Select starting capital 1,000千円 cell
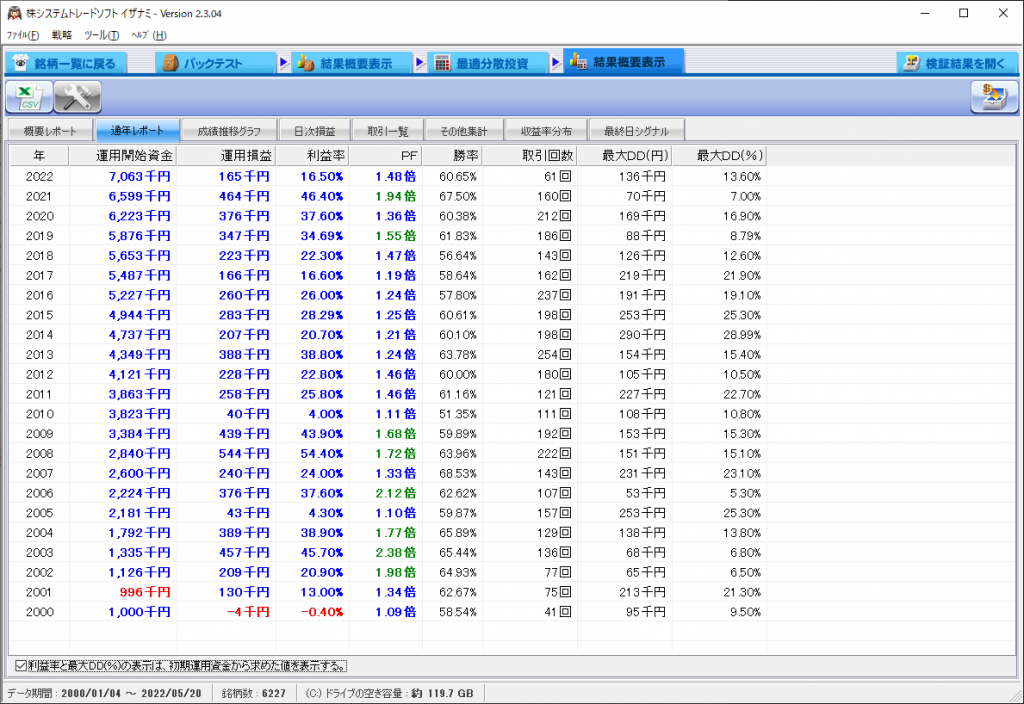The width and height of the screenshot is (1024, 704). tap(123, 612)
